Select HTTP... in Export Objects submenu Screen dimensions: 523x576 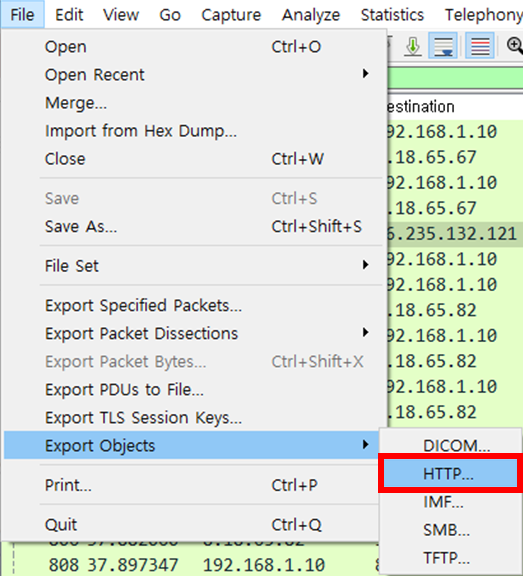click(x=450, y=473)
